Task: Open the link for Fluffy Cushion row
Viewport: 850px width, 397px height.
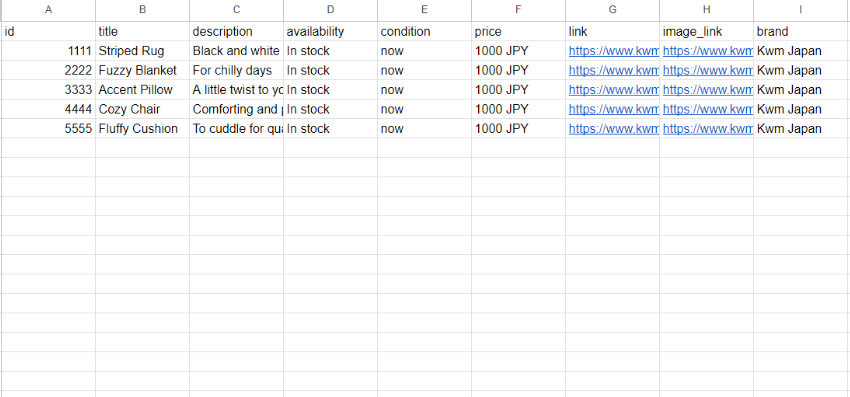Action: (613, 129)
